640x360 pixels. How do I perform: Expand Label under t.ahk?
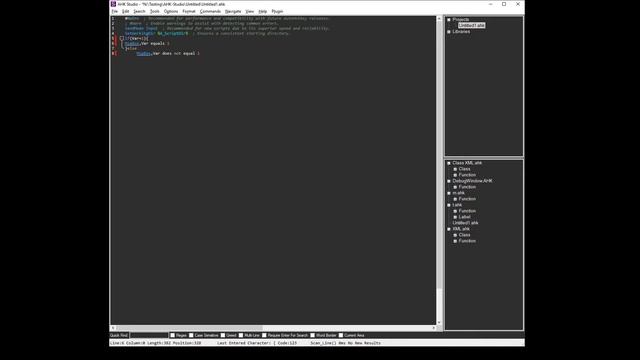click(455, 217)
